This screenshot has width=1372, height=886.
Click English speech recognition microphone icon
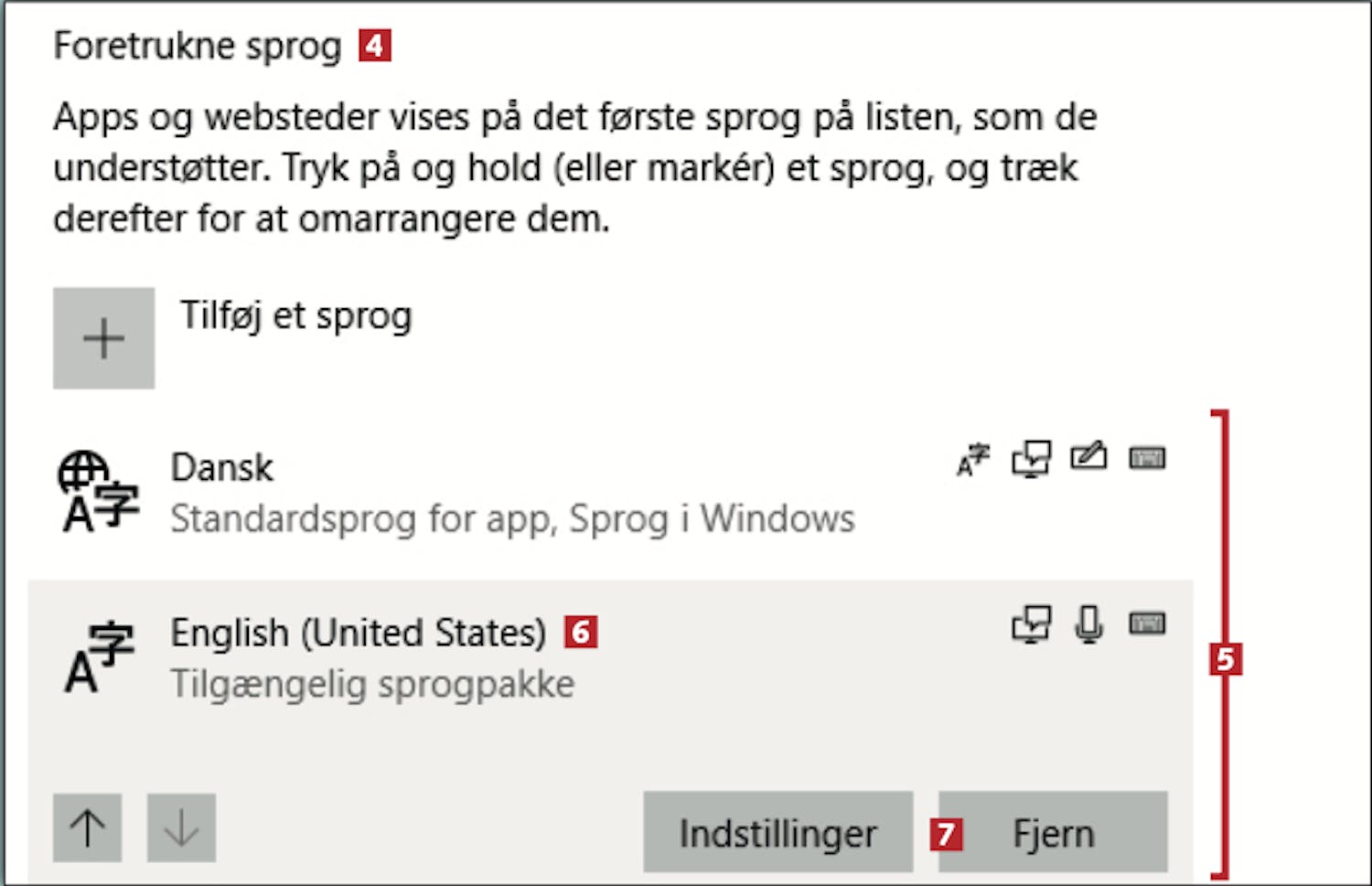coord(1088,624)
